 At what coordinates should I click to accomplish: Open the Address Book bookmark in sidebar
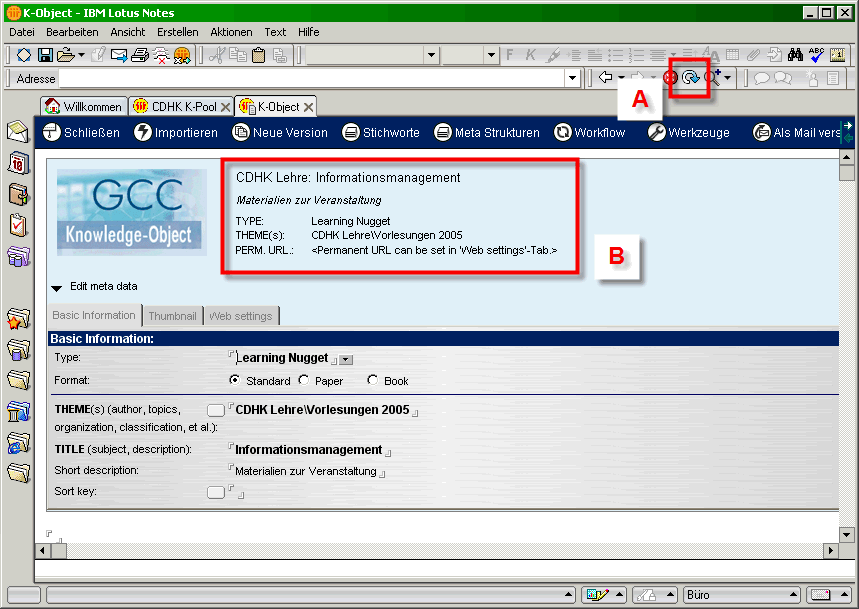pos(18,194)
